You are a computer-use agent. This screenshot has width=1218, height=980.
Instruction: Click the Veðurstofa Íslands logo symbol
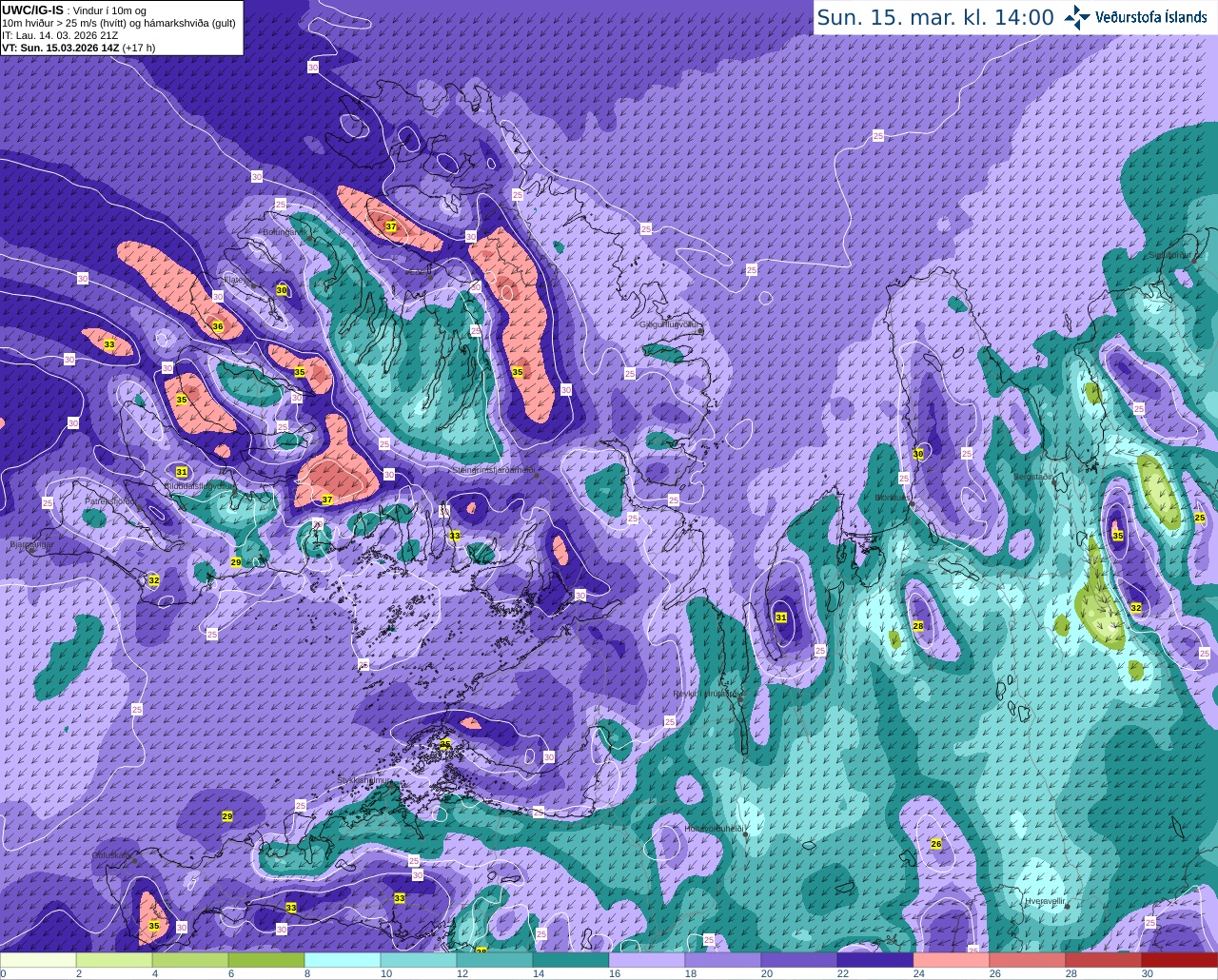point(1077,16)
